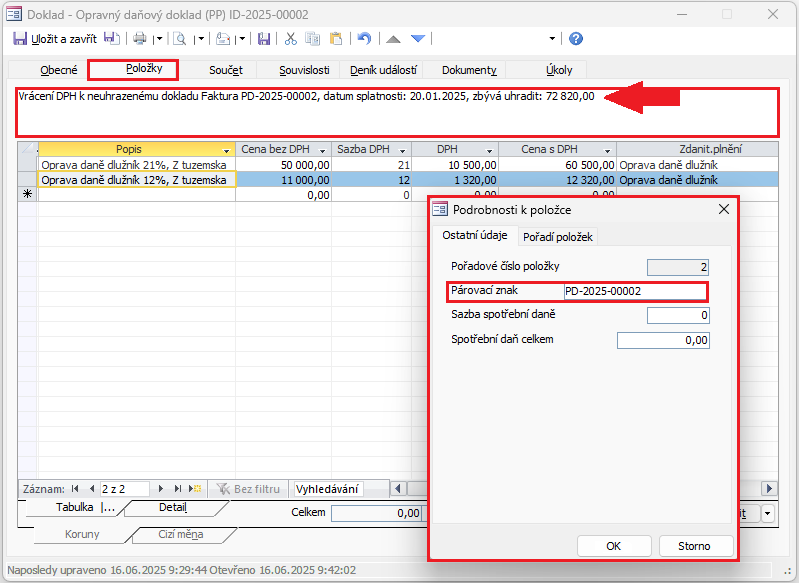Click the undo arrow icon
The width and height of the screenshot is (799, 583).
(x=364, y=39)
